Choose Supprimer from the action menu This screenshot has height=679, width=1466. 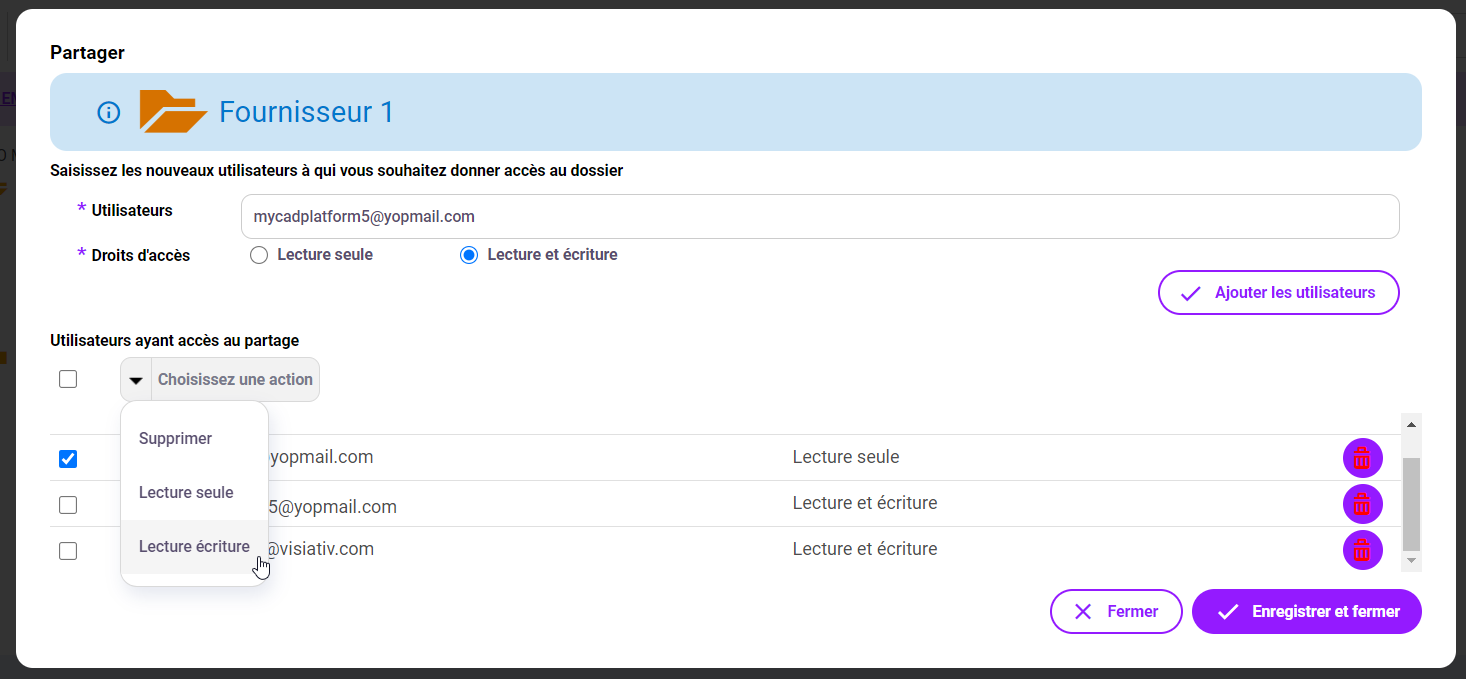coord(176,439)
